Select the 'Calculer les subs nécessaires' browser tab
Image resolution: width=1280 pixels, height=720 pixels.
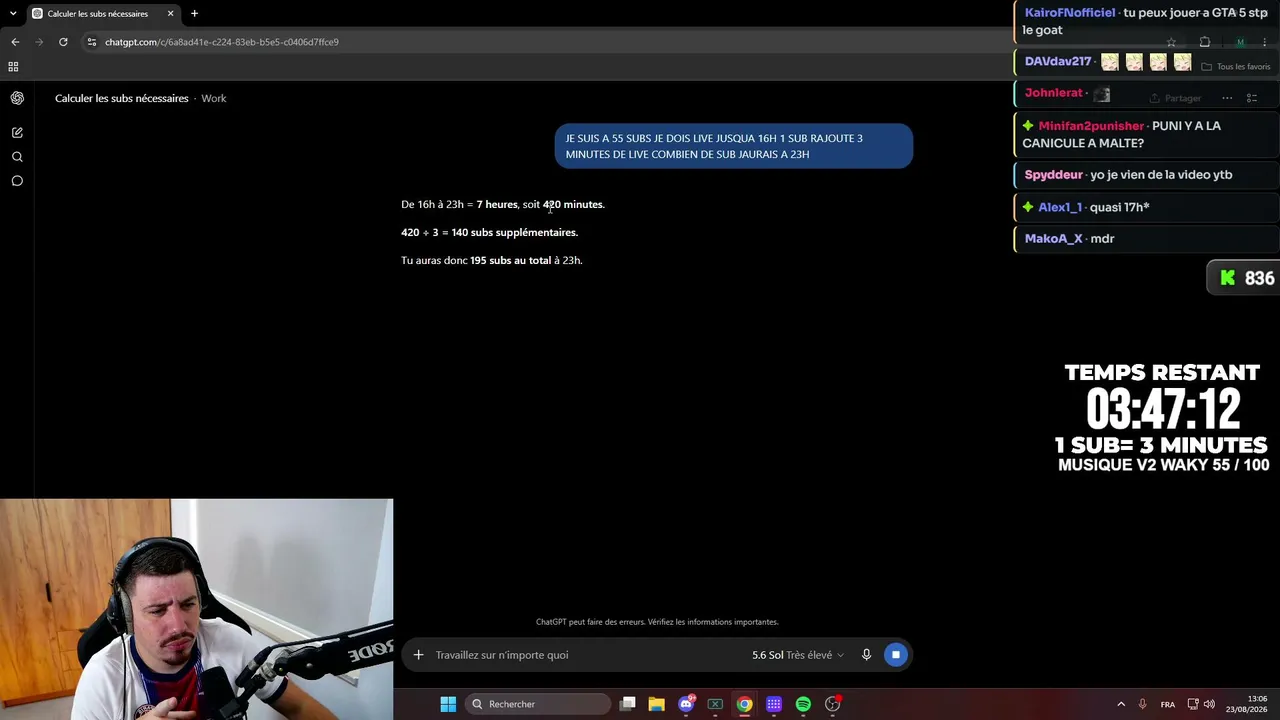point(103,13)
